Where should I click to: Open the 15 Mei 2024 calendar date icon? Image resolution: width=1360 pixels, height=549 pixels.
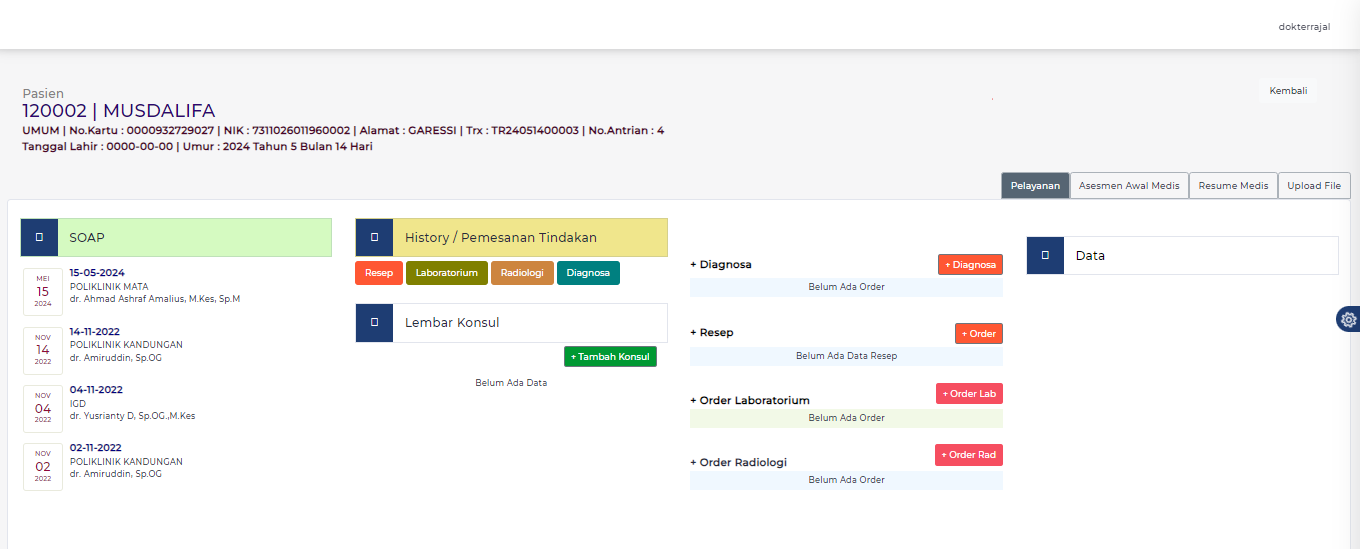(43, 291)
